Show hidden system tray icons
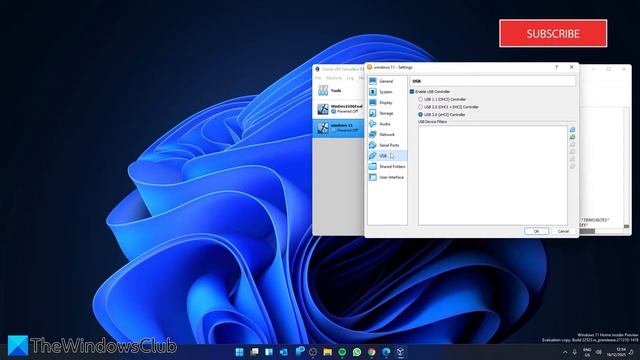 point(565,352)
